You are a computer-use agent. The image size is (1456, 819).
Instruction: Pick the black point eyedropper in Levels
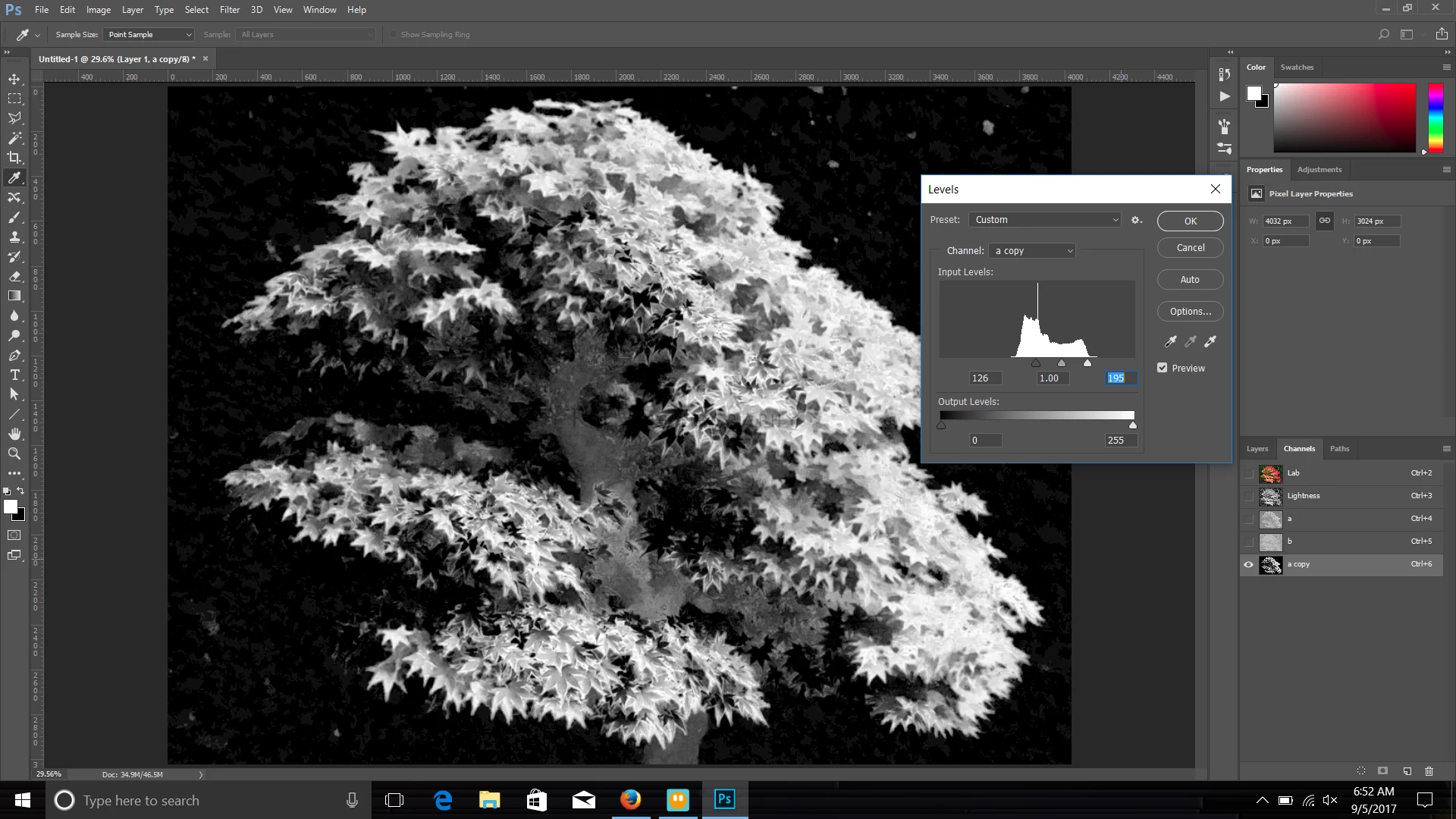(x=1170, y=341)
